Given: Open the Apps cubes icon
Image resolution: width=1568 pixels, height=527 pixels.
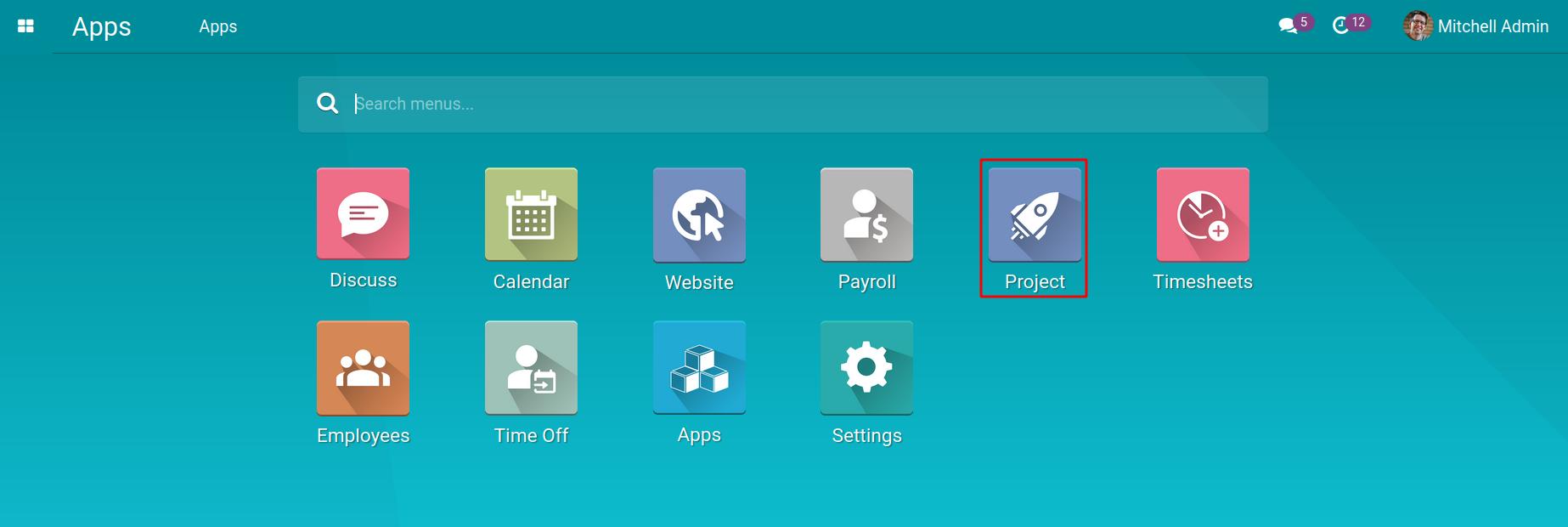Looking at the screenshot, I should [x=699, y=367].
